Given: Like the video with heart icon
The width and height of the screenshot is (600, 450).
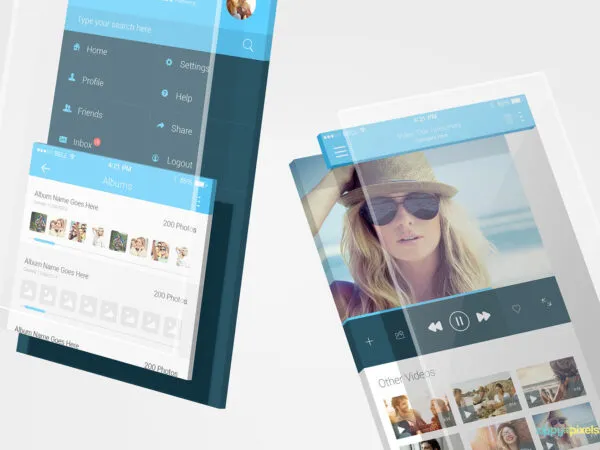Looking at the screenshot, I should [x=517, y=308].
